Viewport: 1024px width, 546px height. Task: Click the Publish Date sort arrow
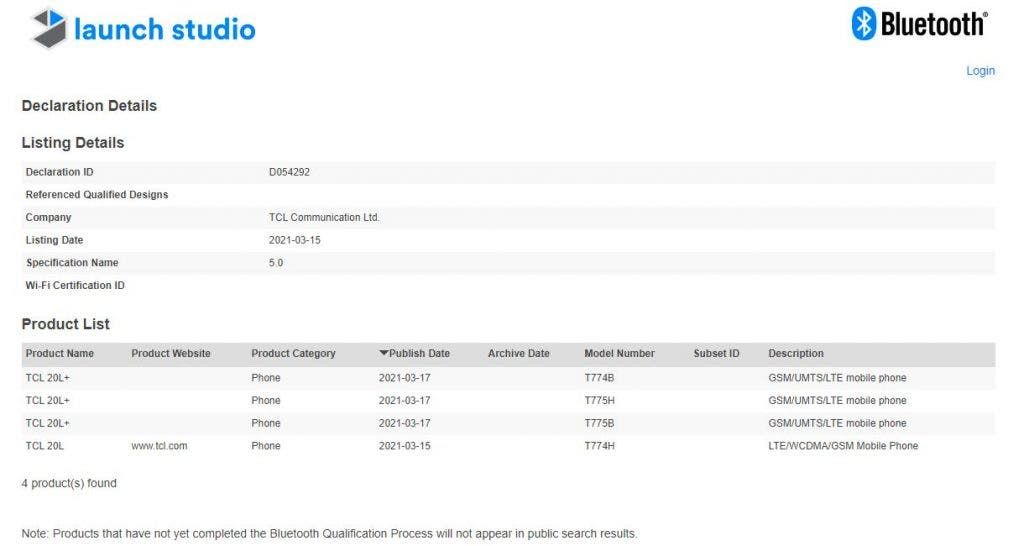383,353
